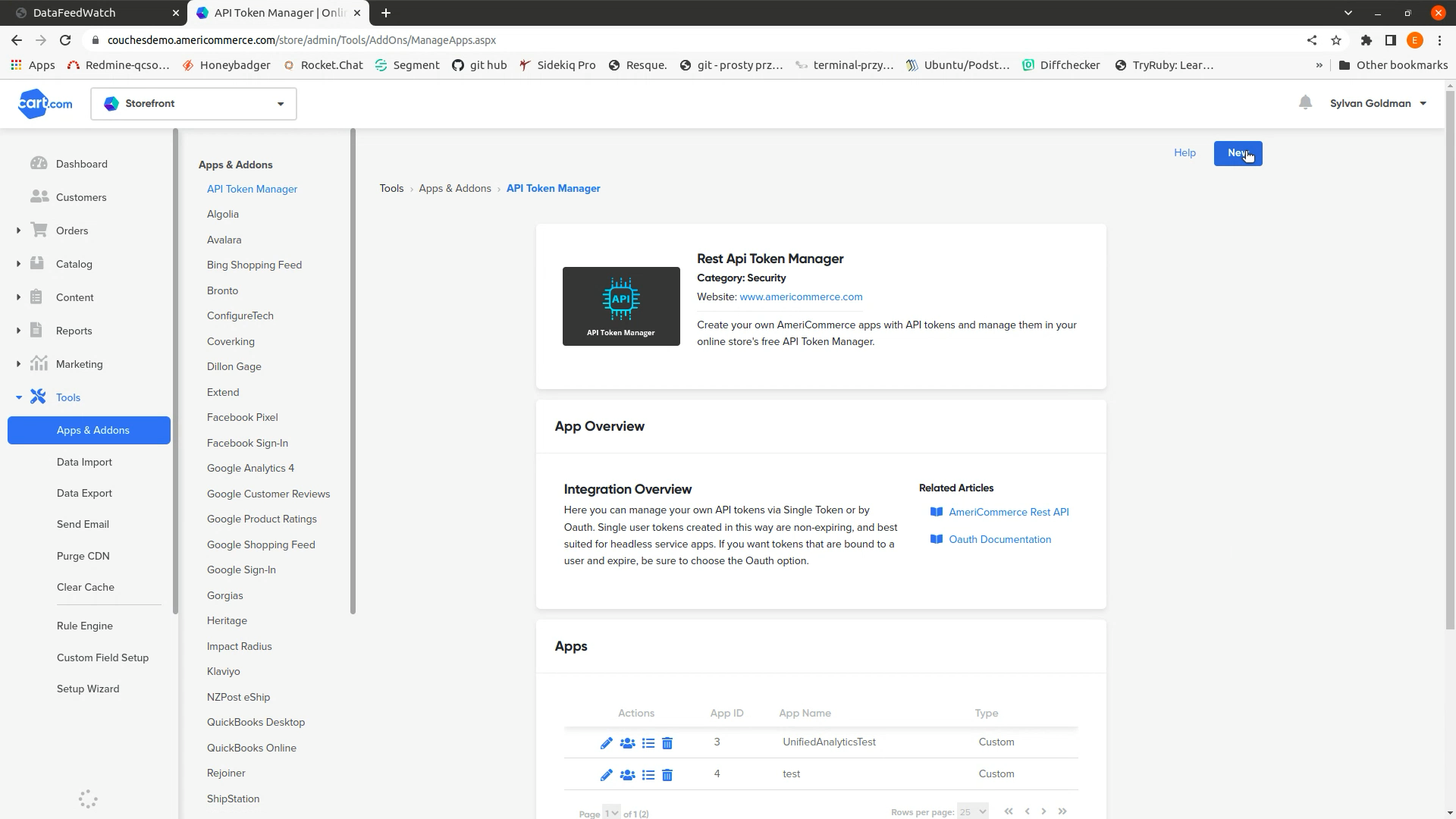Viewport: 1456px width, 819px height.
Task: Open Dashboard in the sidebar
Action: coord(81,164)
